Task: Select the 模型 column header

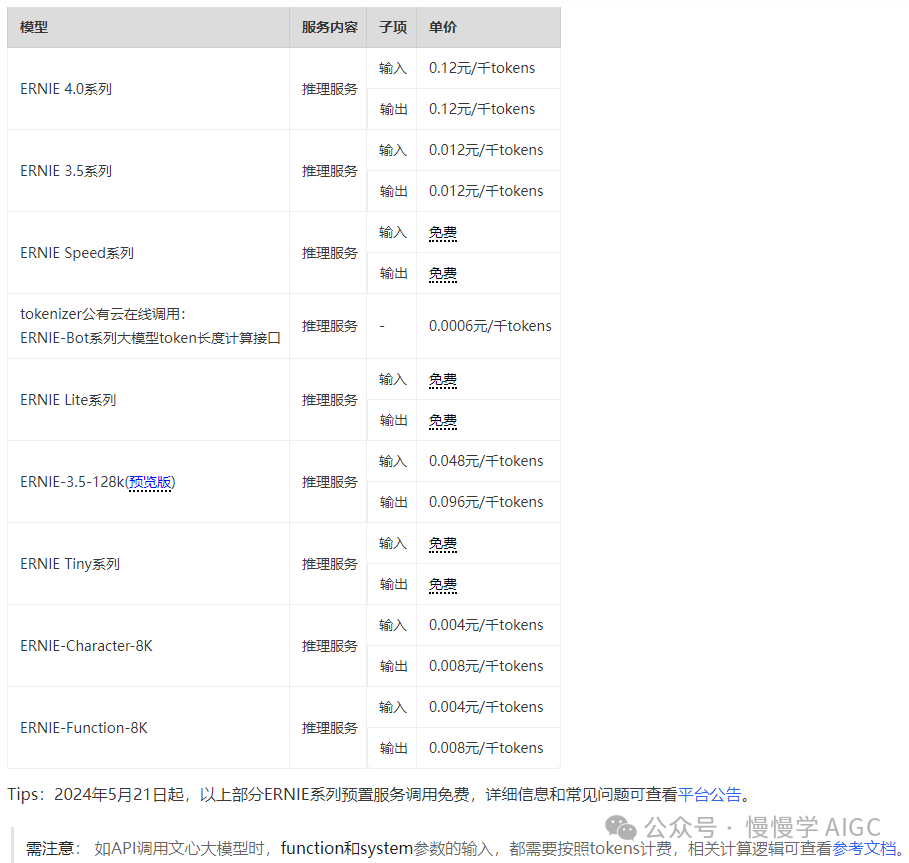Action: 33,27
